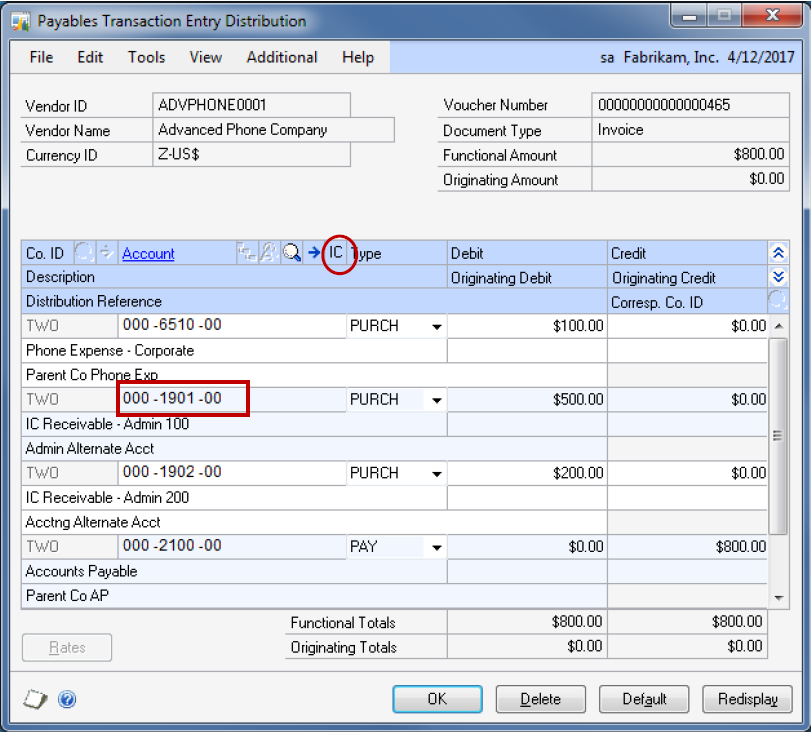The width and height of the screenshot is (811, 732).
Task: Click the Co. ID lookup icon
Action: point(84,254)
